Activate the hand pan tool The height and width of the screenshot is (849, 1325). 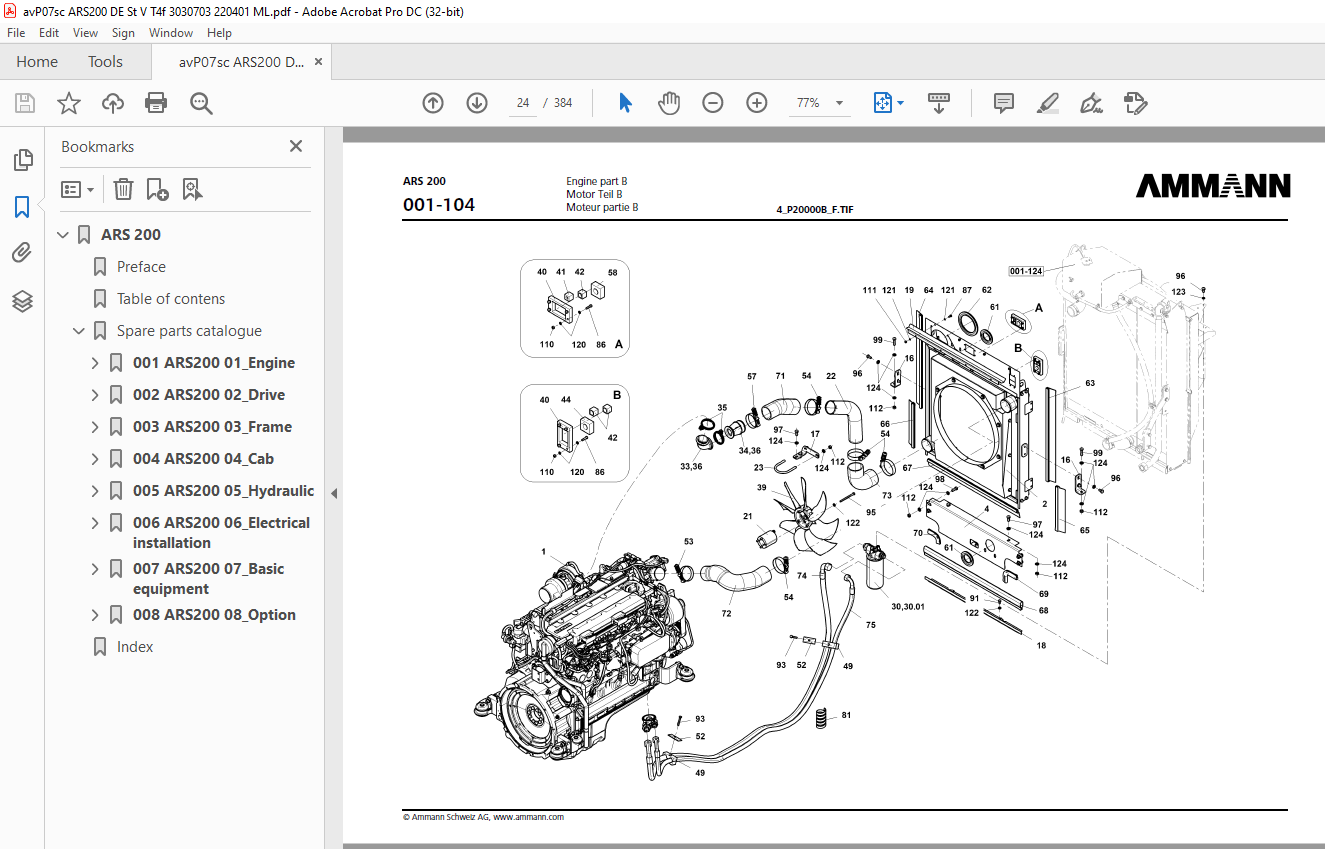pyautogui.click(x=669, y=103)
